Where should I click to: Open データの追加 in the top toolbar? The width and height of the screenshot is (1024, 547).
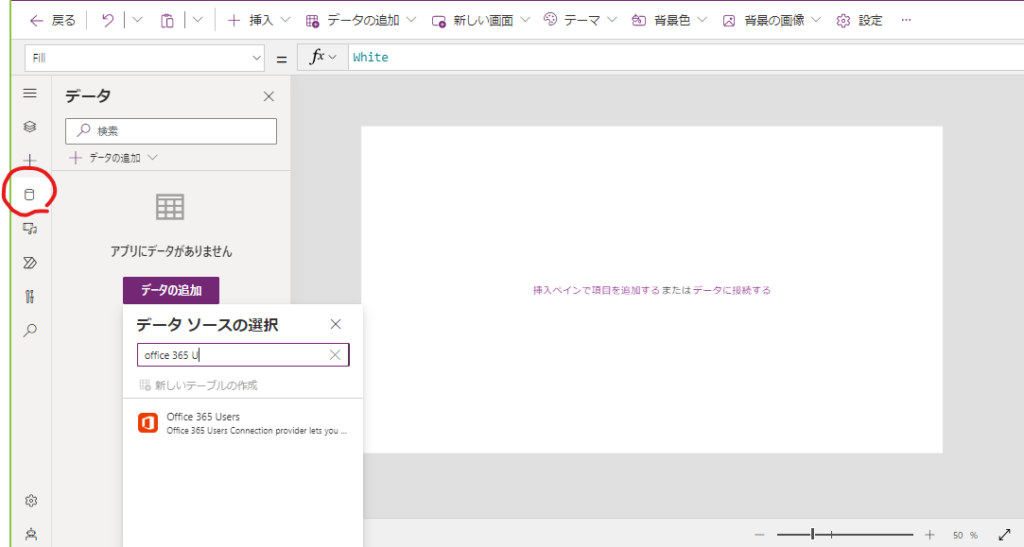(x=360, y=20)
